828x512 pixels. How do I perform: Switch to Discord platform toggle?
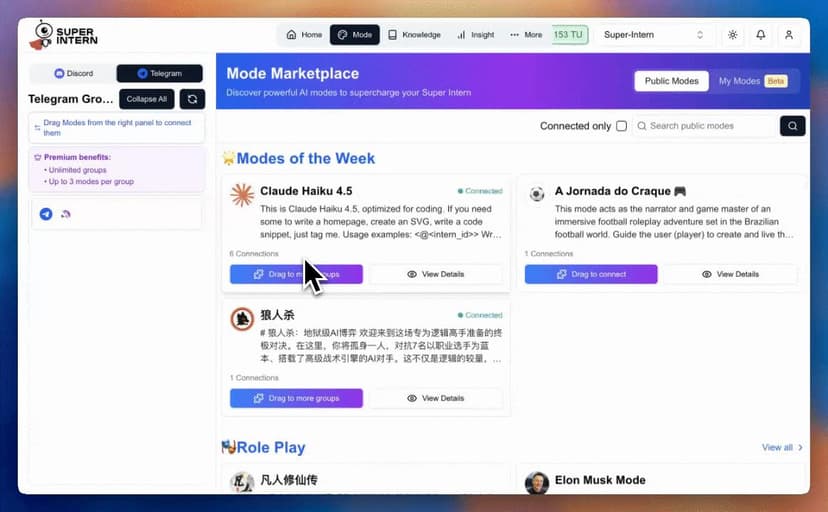tap(72, 73)
